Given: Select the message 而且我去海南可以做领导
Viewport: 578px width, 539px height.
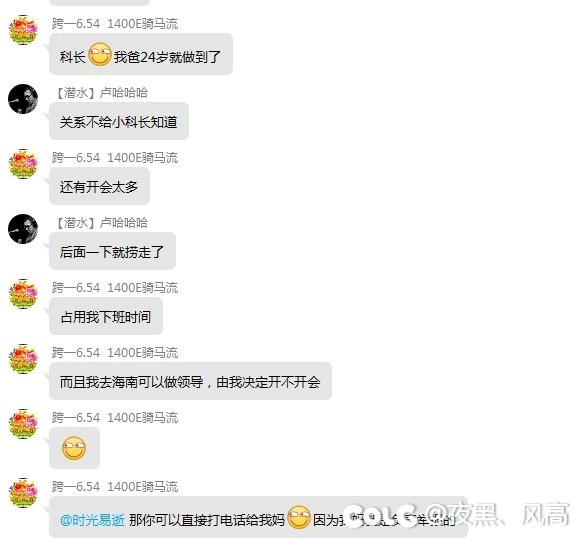Looking at the screenshot, I should tap(190, 381).
